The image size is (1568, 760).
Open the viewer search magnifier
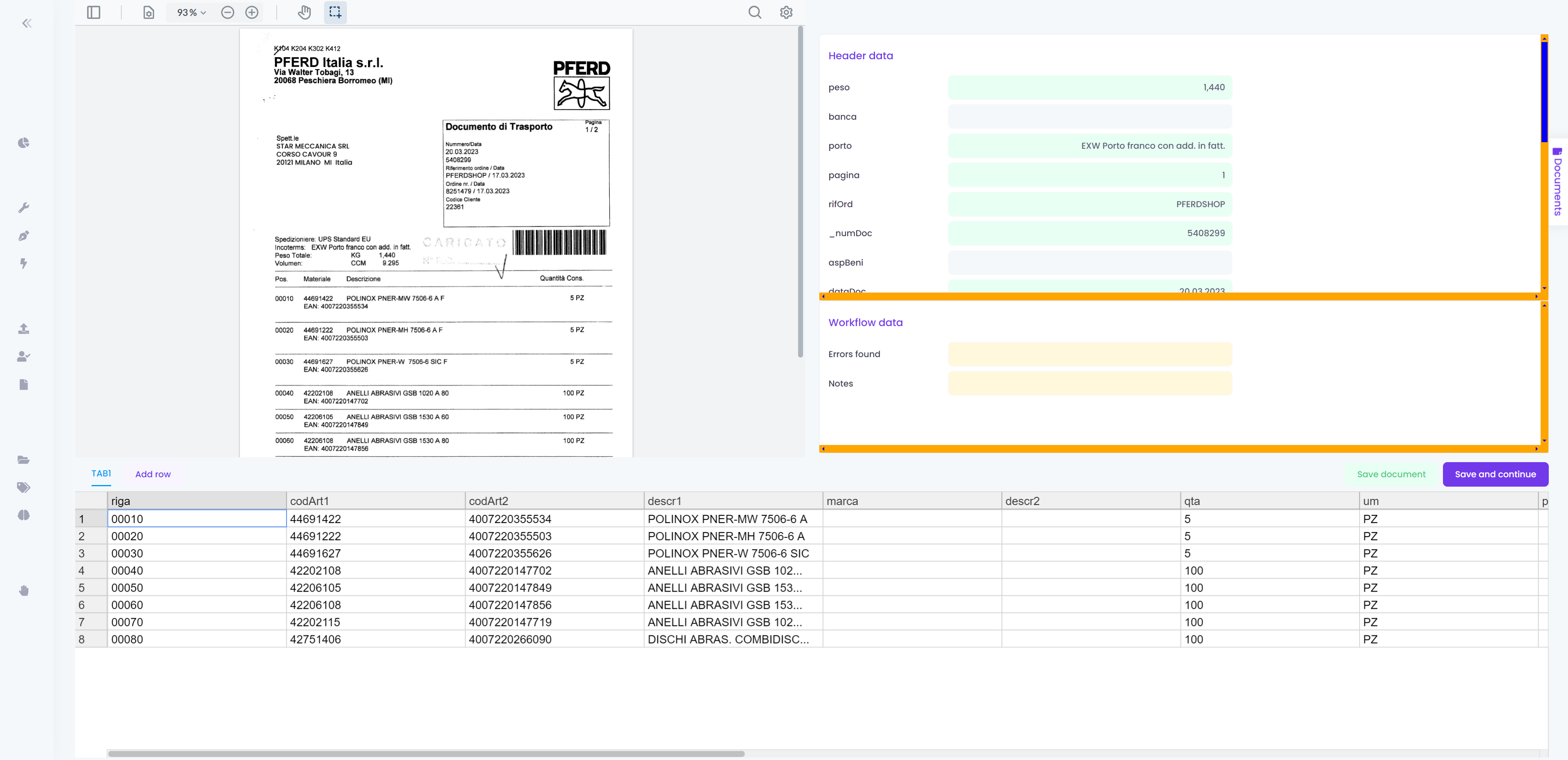coord(754,12)
